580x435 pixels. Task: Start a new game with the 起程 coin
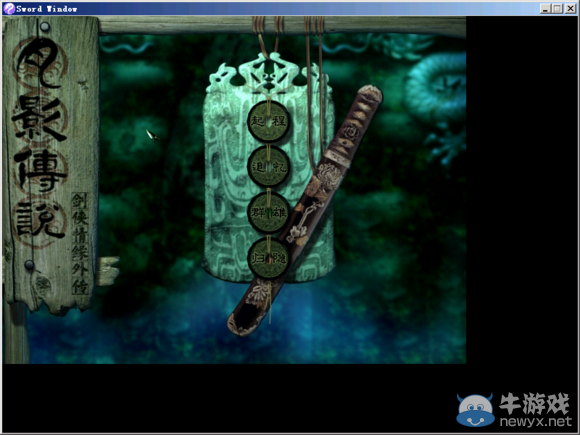pos(269,121)
